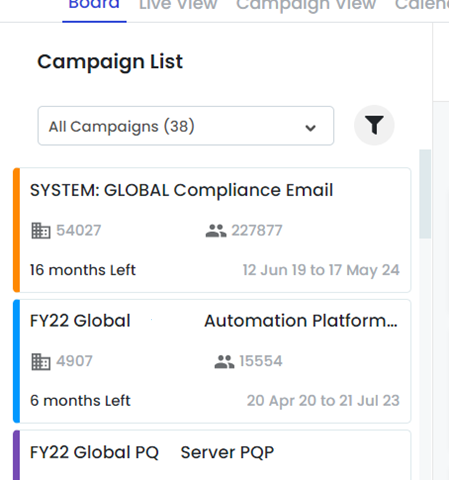449x480 pixels.
Task: Click the people icon beside 15554
Action: 224,361
